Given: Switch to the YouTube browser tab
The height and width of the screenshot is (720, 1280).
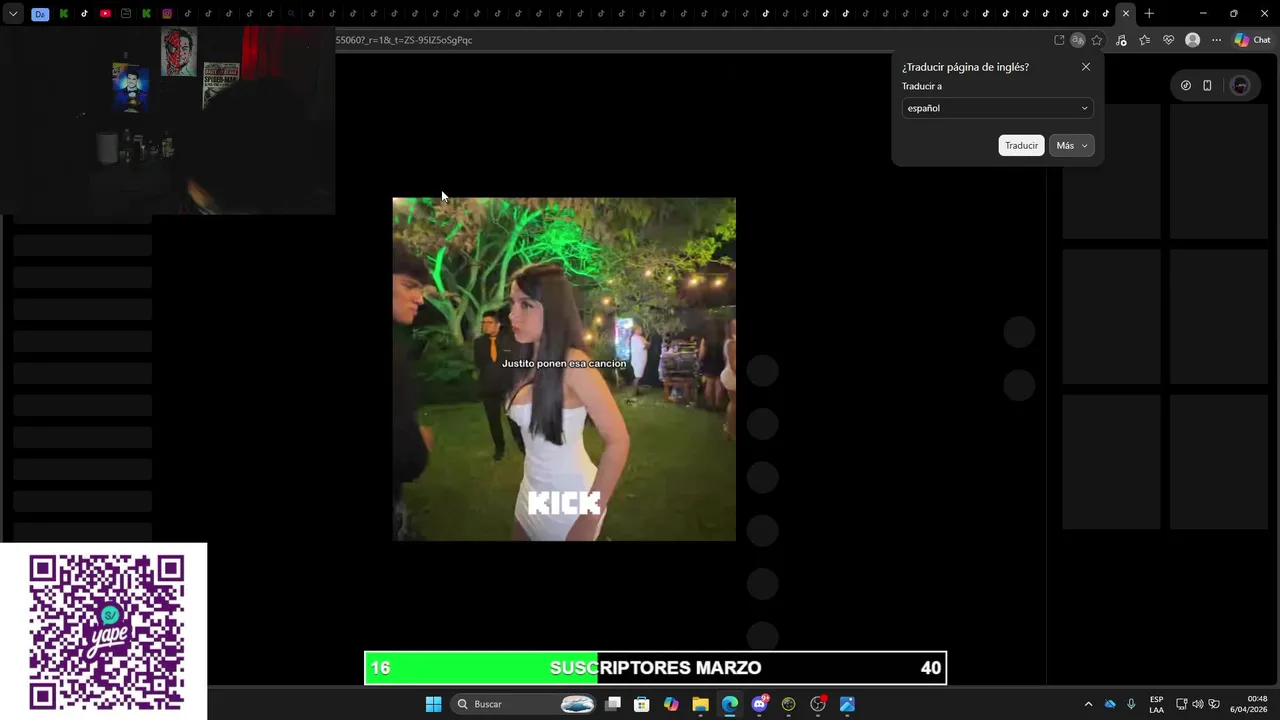Looking at the screenshot, I should (105, 14).
